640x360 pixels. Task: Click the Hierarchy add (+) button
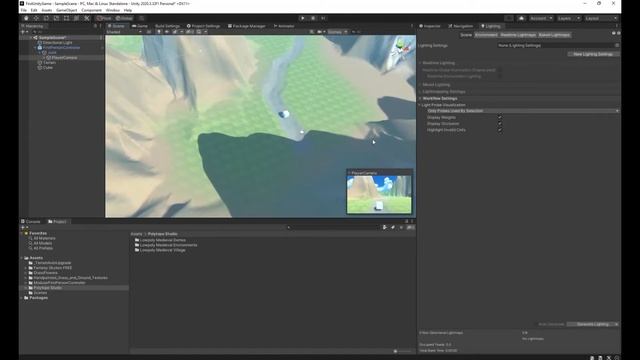(24, 32)
